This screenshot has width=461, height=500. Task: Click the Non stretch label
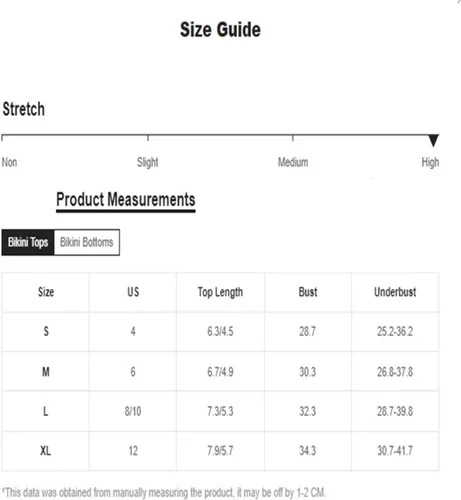pyautogui.click(x=9, y=162)
